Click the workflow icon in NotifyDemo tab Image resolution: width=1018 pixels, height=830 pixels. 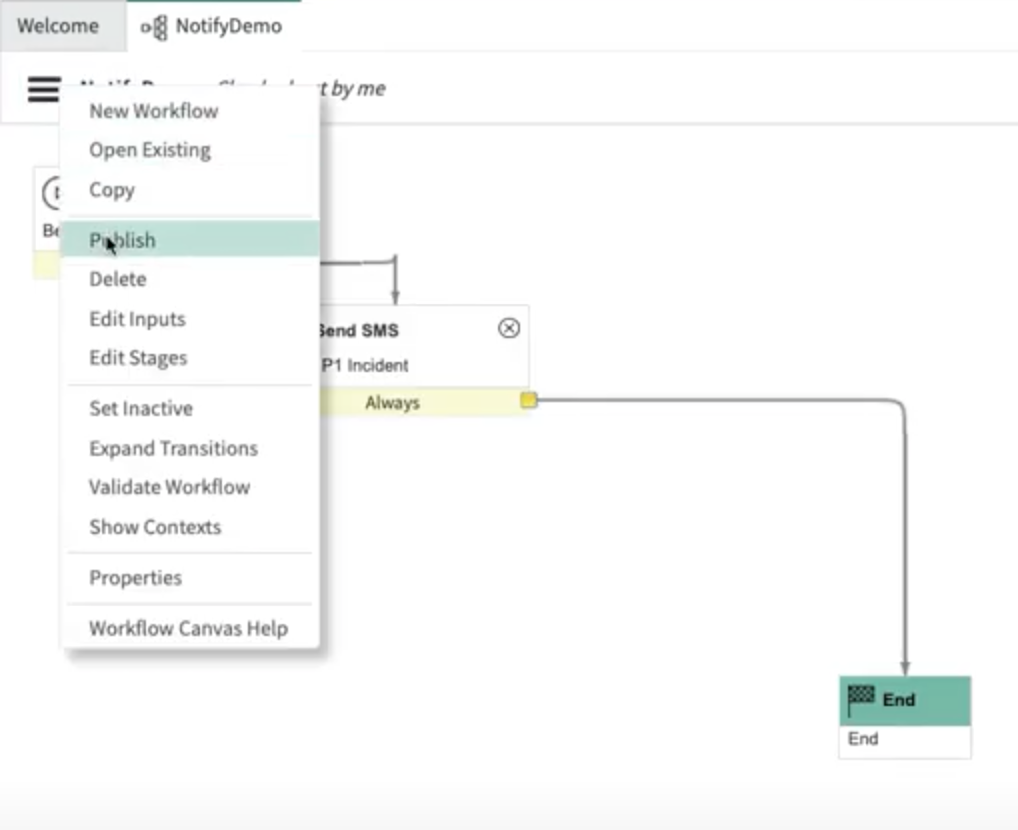pos(155,27)
